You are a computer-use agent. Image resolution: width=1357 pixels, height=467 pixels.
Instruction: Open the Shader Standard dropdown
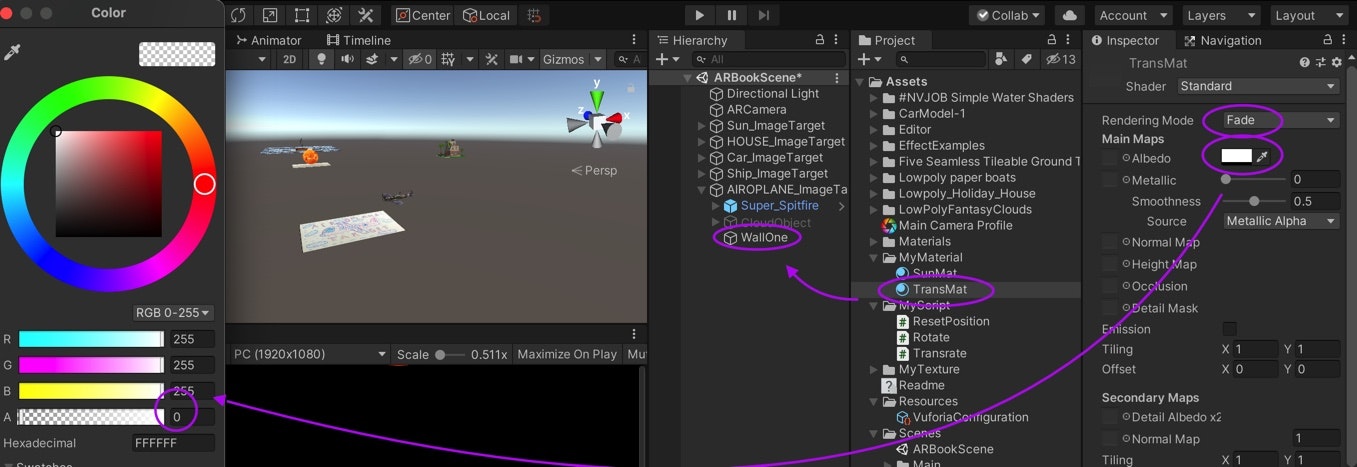tap(1257, 86)
